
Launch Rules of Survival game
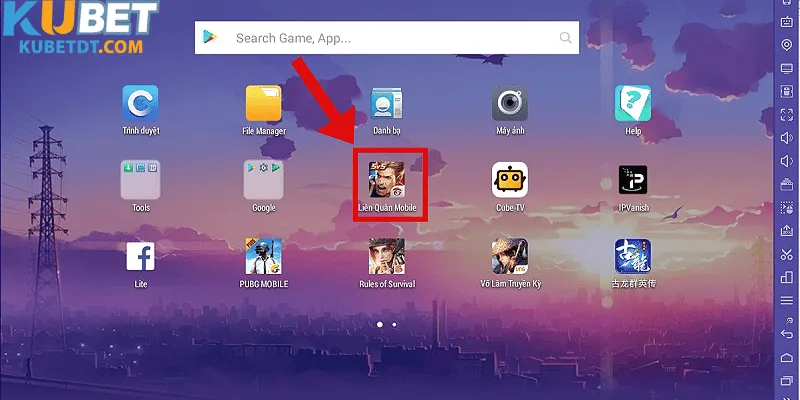[x=387, y=256]
